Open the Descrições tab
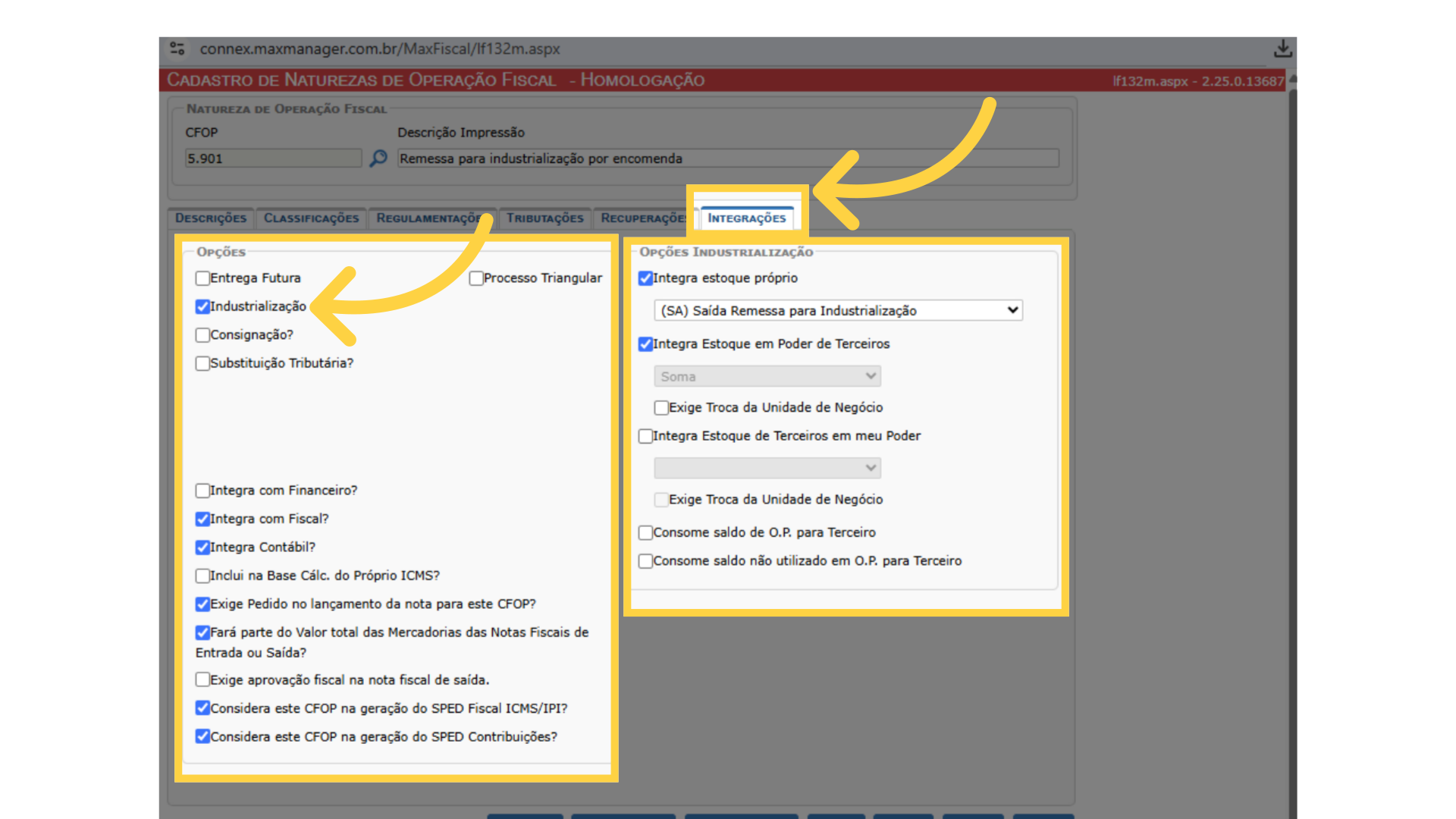Viewport: 1456px width, 819px height. pyautogui.click(x=210, y=218)
